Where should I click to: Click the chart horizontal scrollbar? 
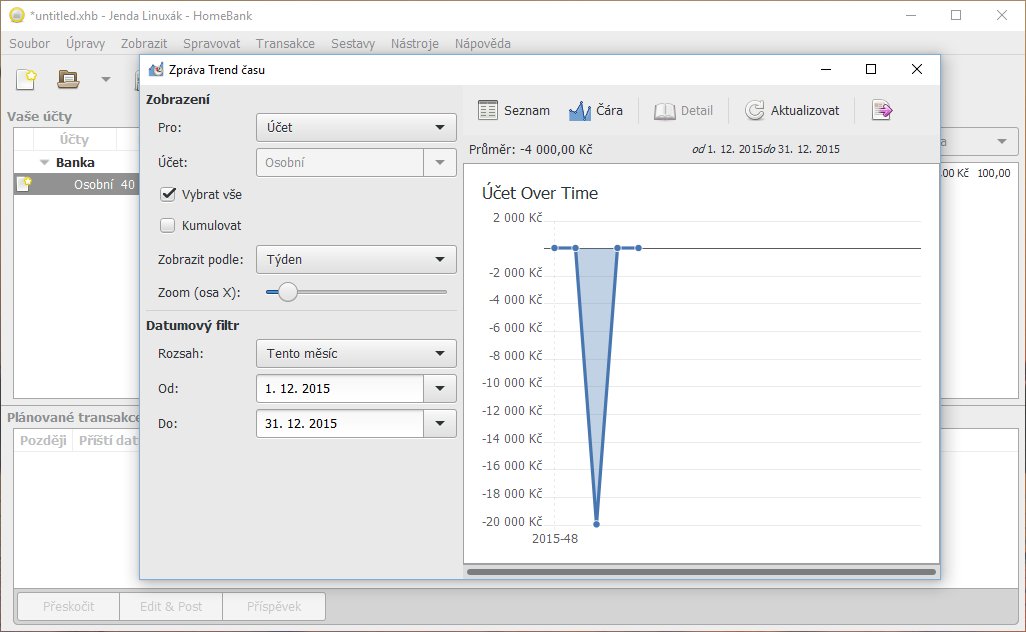click(x=701, y=572)
